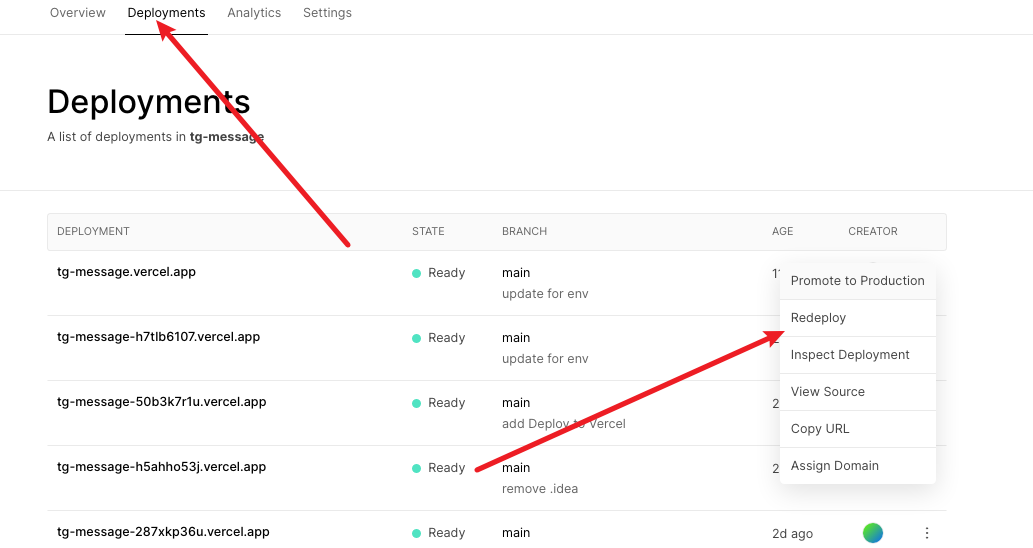This screenshot has height=548, width=1033.
Task: Click 'update for env' in tg-message.vercel.app row
Action: [545, 294]
